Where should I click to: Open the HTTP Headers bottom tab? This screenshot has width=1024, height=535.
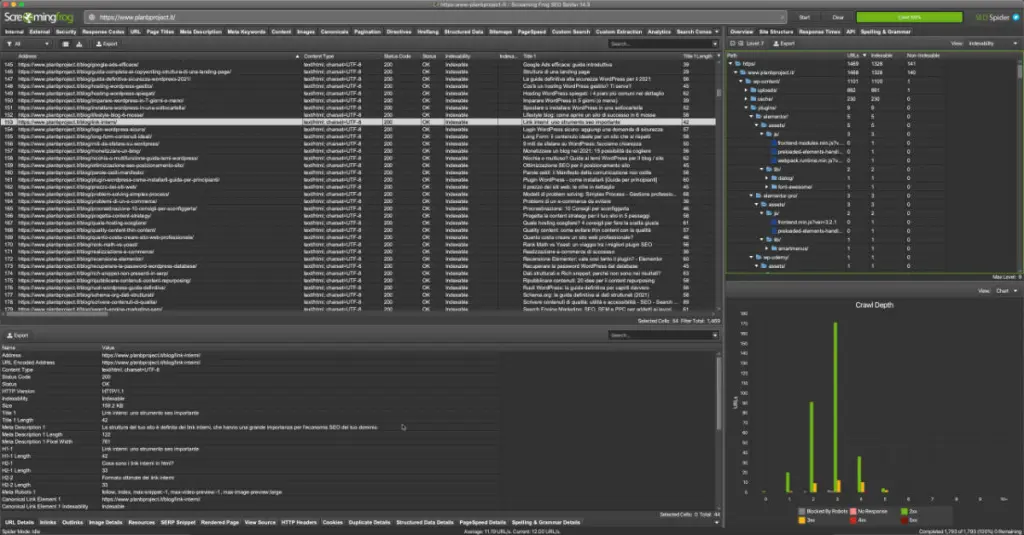(299, 523)
